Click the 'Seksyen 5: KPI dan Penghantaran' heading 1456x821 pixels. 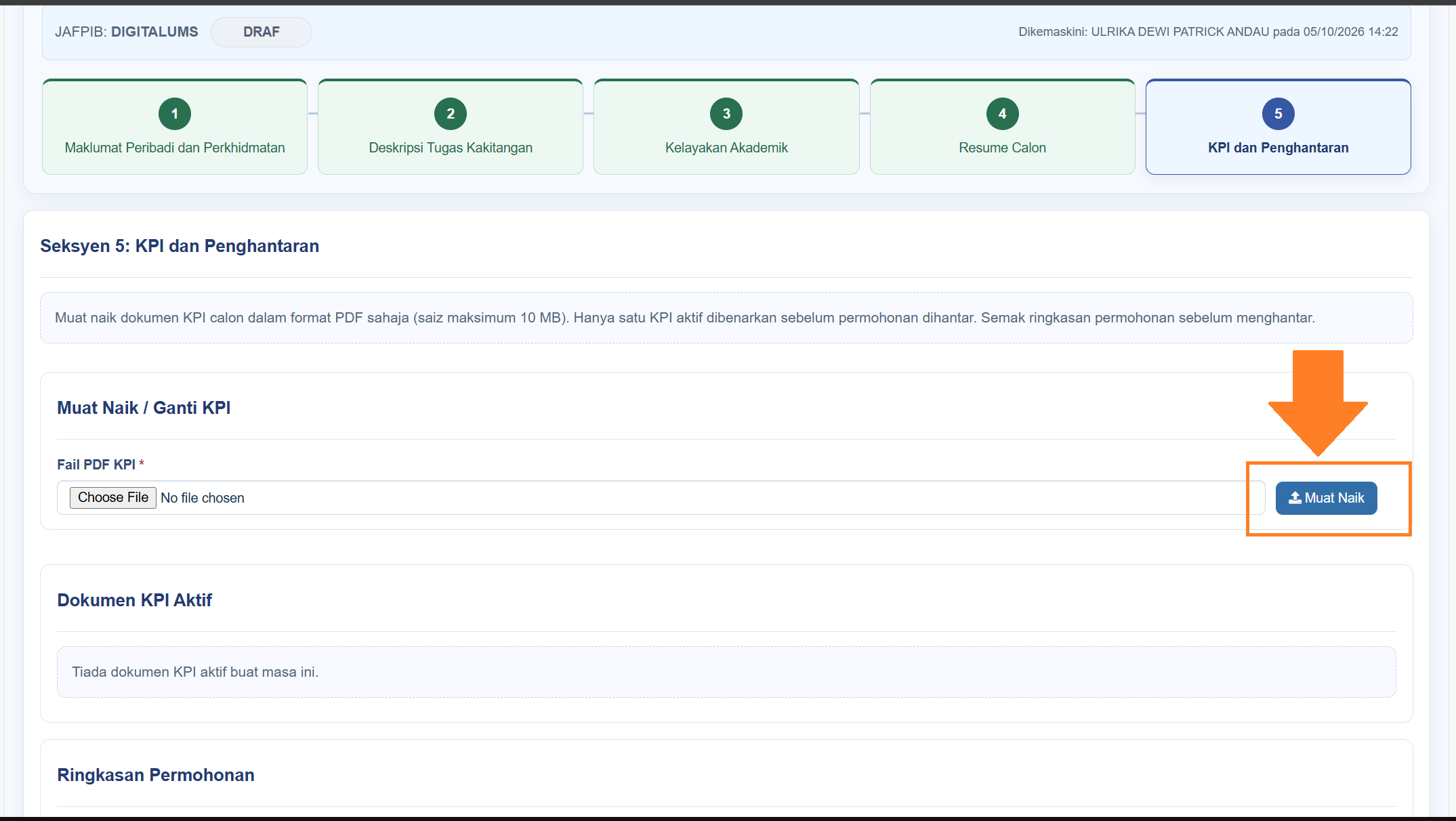[x=180, y=246]
